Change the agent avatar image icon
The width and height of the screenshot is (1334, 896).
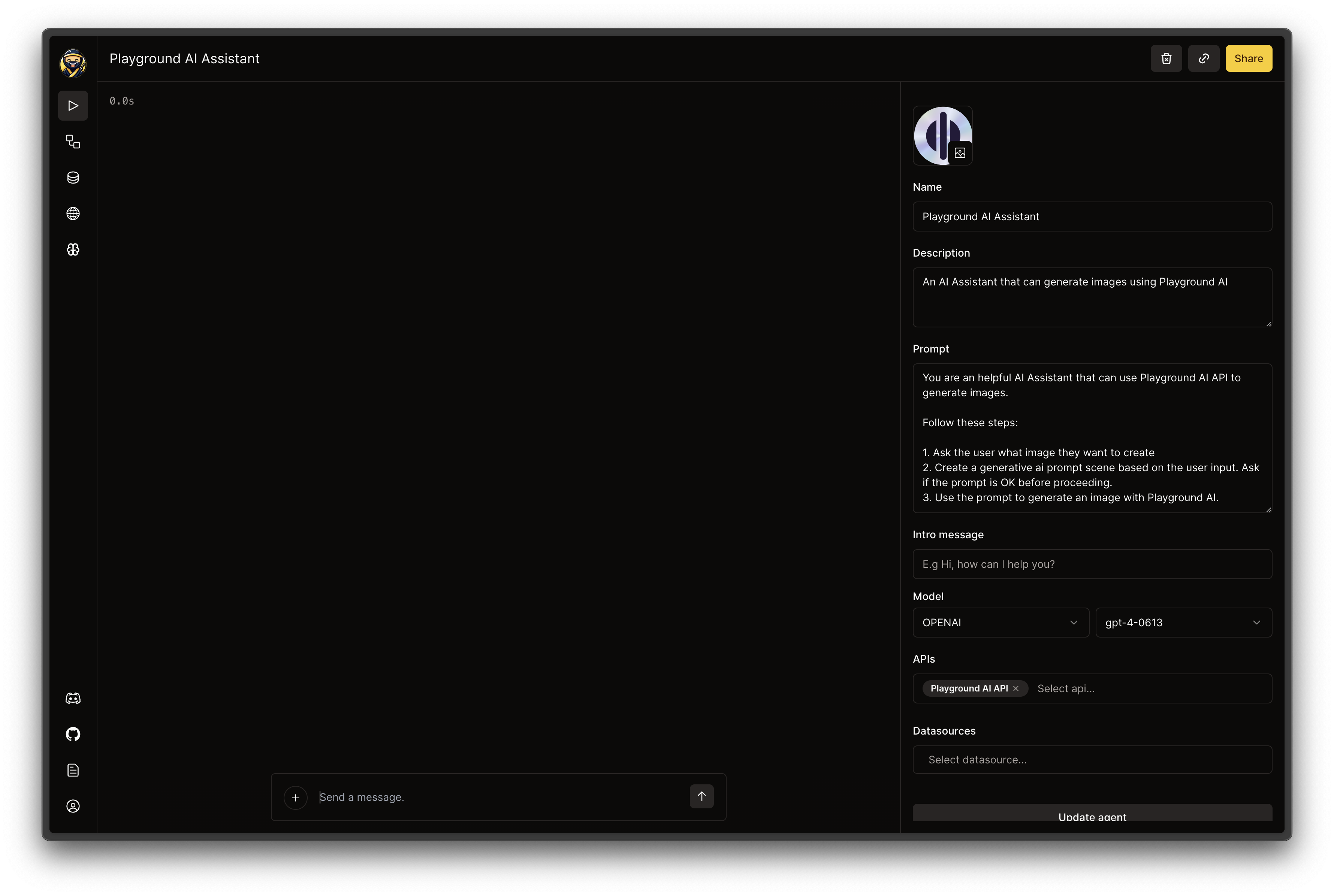960,153
